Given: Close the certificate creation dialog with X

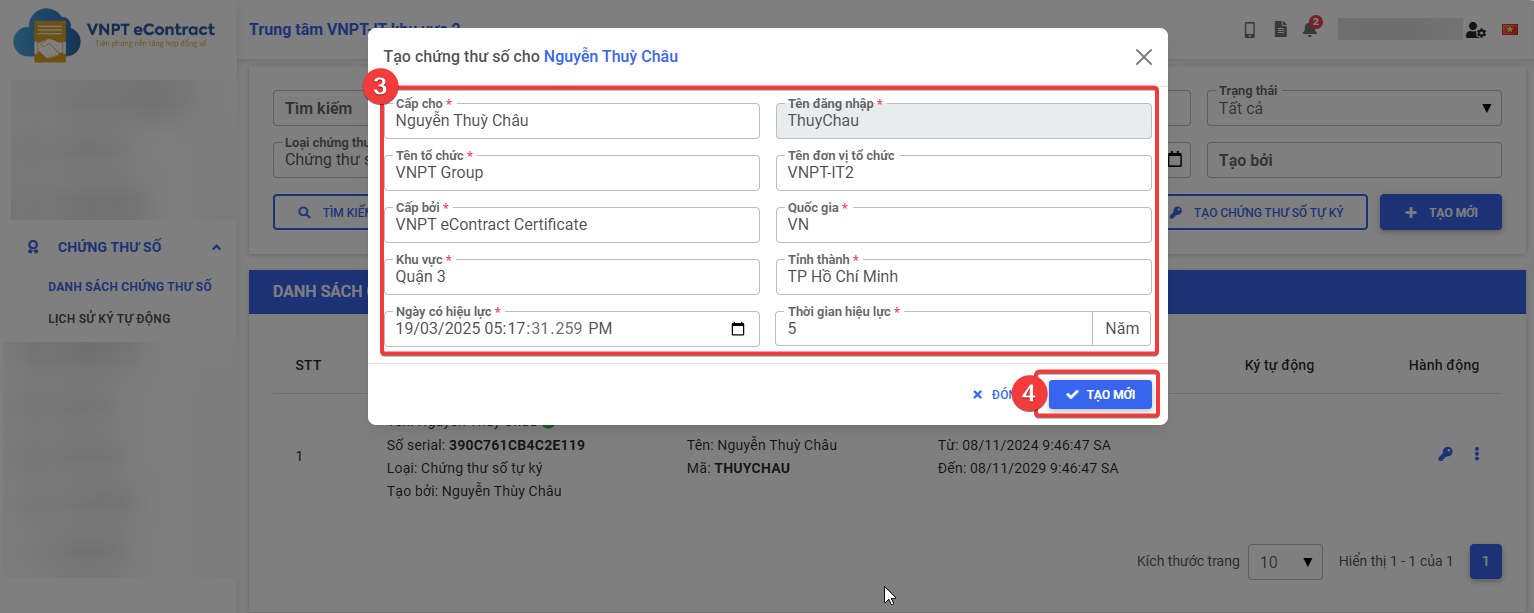Looking at the screenshot, I should tap(1144, 57).
